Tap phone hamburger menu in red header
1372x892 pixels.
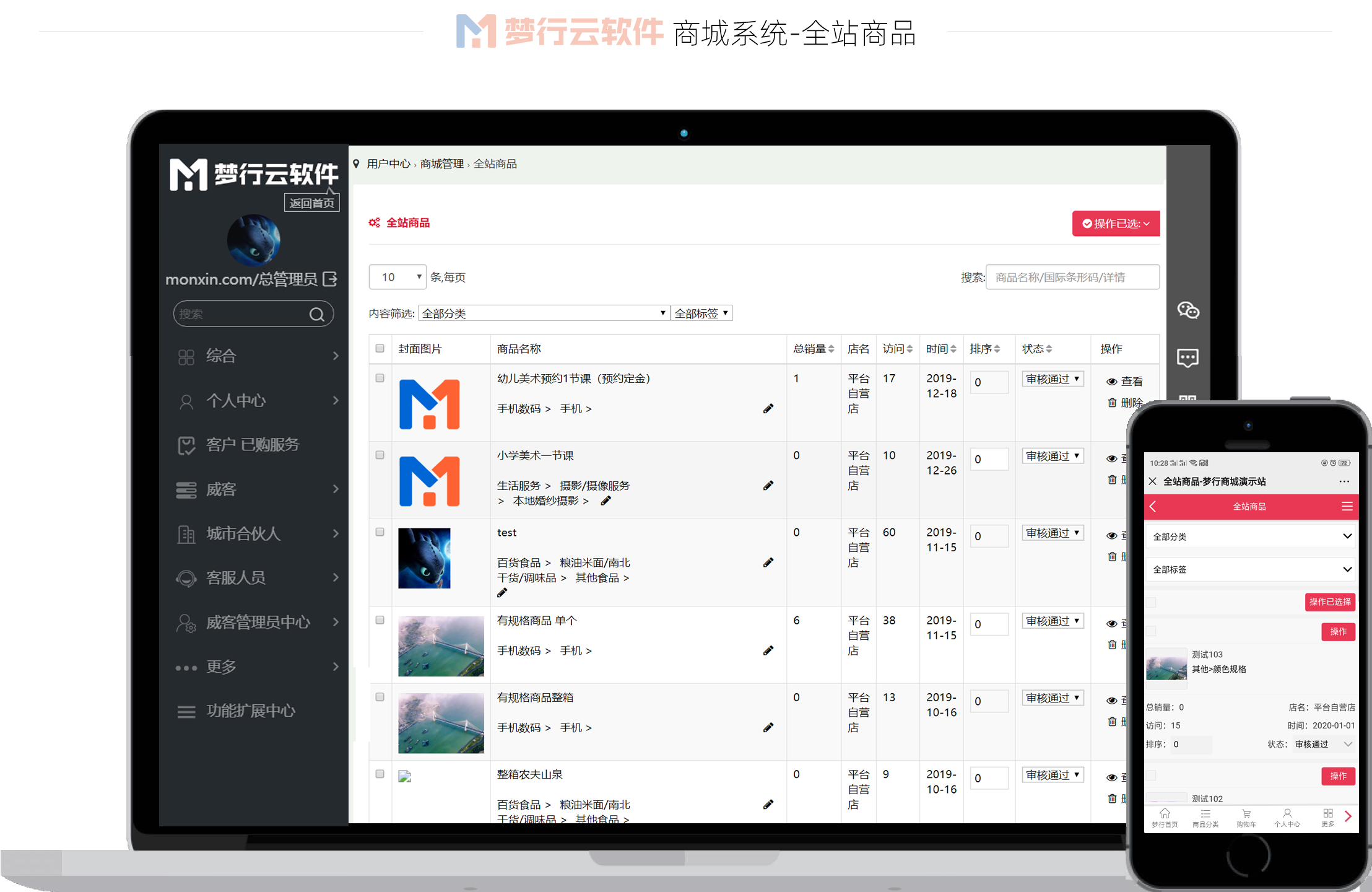(1347, 506)
